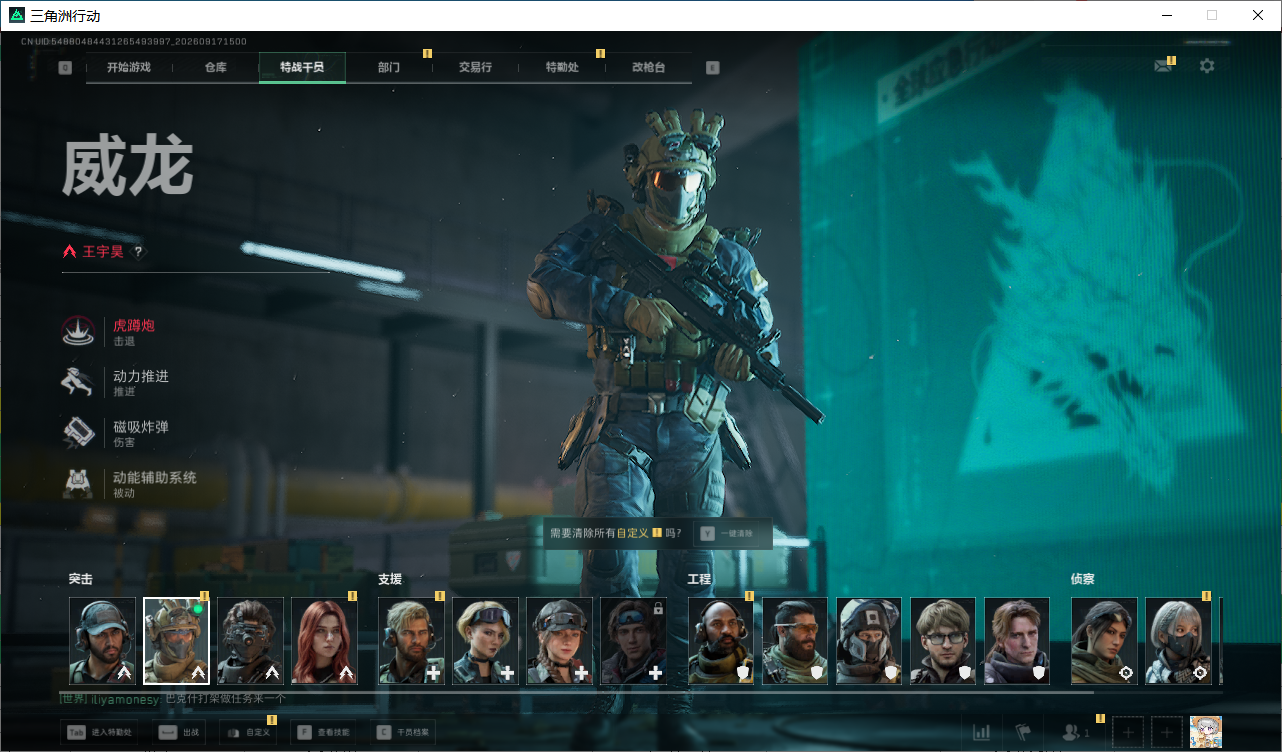Select the bearded operator wearing a cap in 突击
This screenshot has width=1282, height=752.
click(x=103, y=641)
